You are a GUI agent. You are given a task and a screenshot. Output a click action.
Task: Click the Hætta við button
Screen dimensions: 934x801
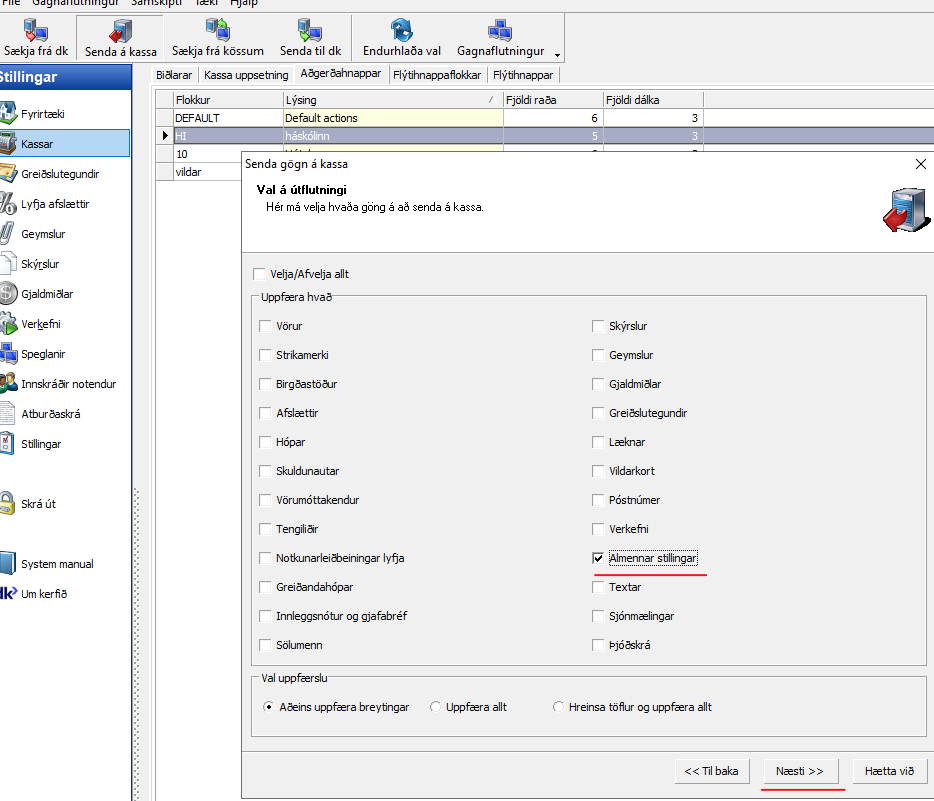tap(889, 771)
